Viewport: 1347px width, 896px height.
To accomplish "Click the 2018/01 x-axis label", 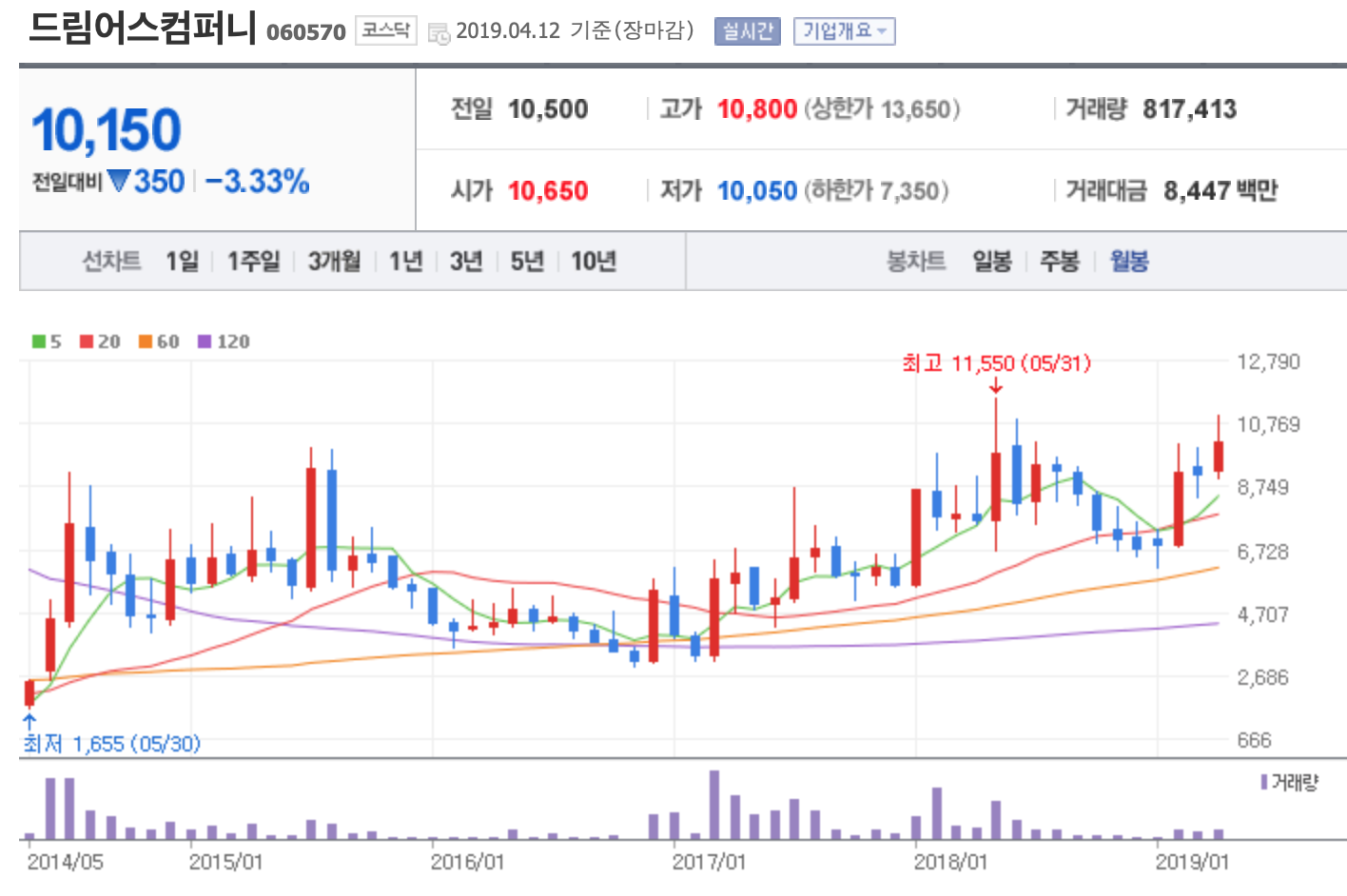I will click(950, 863).
